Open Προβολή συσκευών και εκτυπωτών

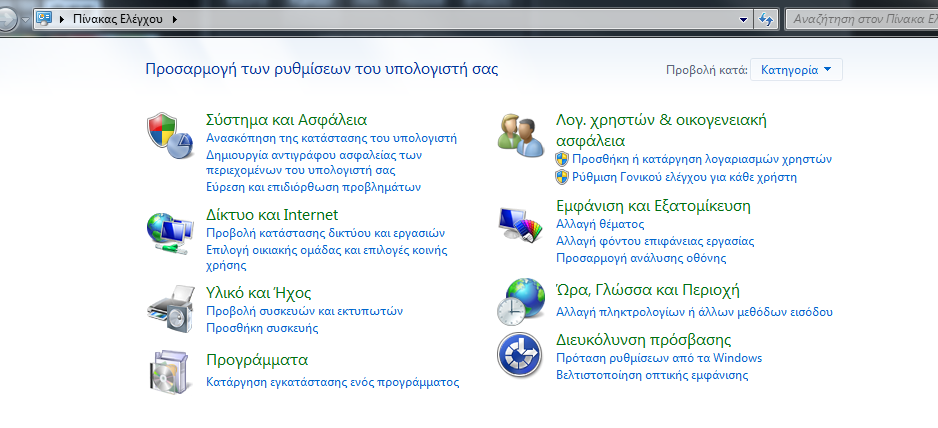[304, 311]
